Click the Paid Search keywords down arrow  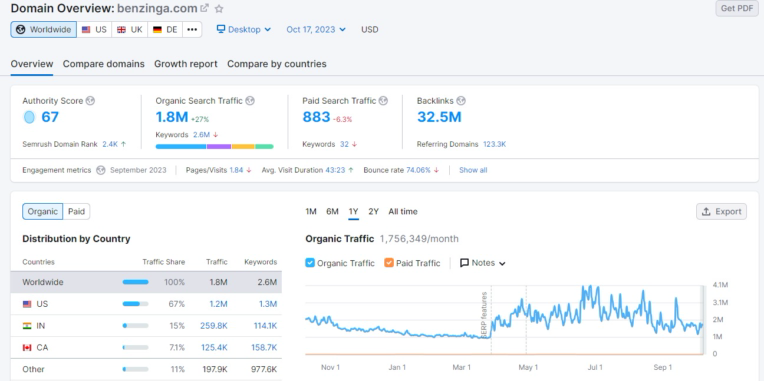point(354,144)
